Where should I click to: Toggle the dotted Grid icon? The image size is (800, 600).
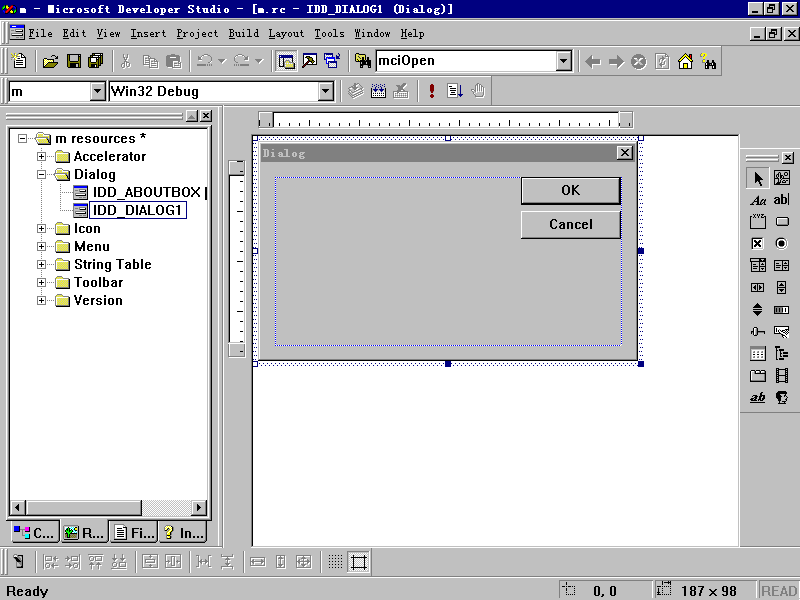coord(335,562)
